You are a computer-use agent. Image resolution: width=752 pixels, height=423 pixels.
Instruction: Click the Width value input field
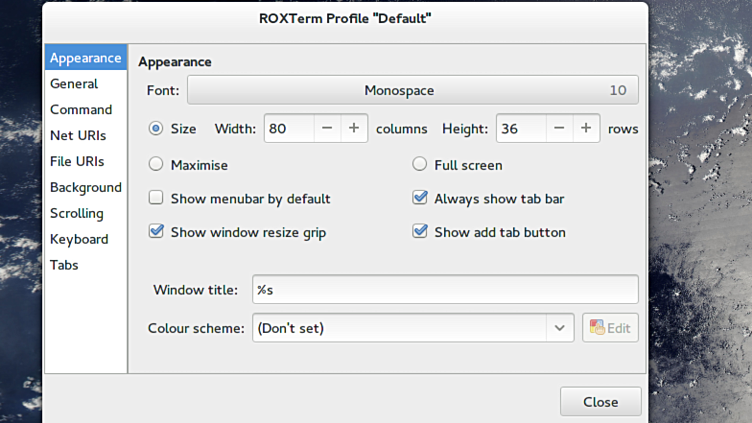point(290,128)
